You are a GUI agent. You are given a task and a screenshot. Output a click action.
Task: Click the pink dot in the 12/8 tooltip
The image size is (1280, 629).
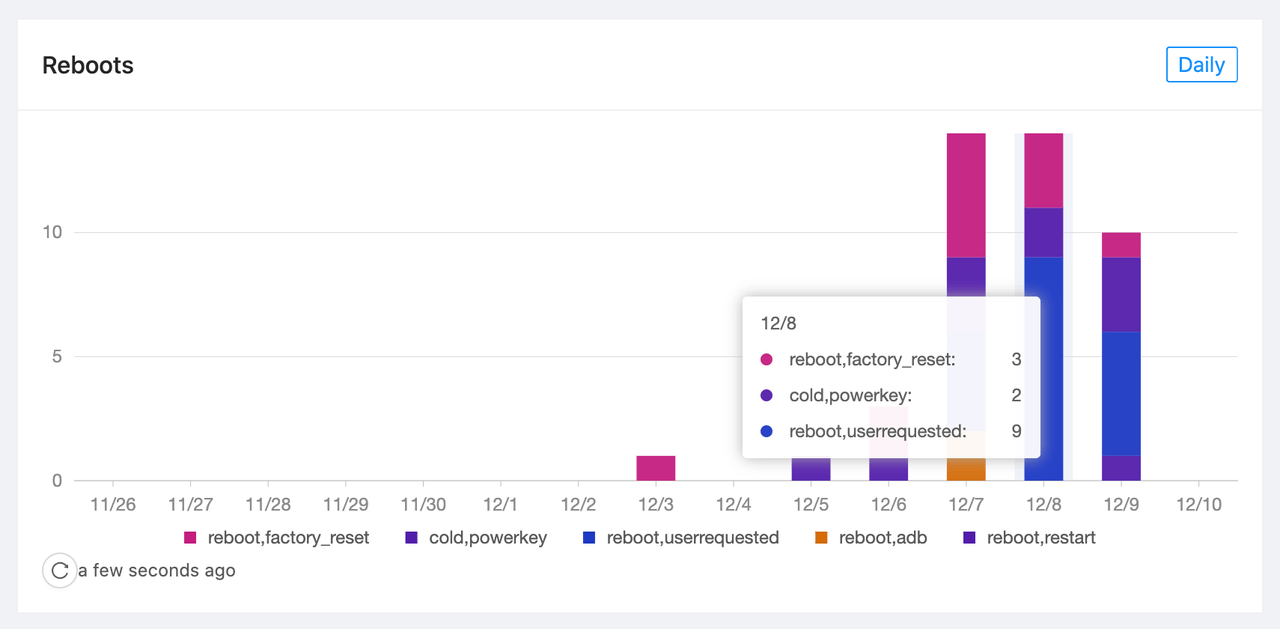(x=767, y=360)
